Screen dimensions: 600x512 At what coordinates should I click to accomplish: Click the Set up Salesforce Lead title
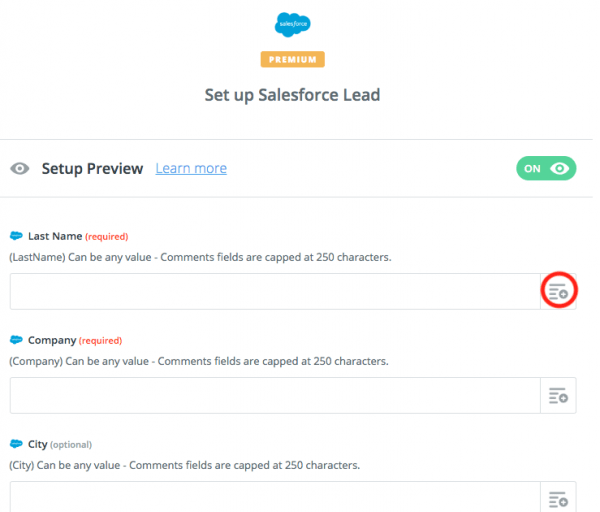(x=292, y=96)
